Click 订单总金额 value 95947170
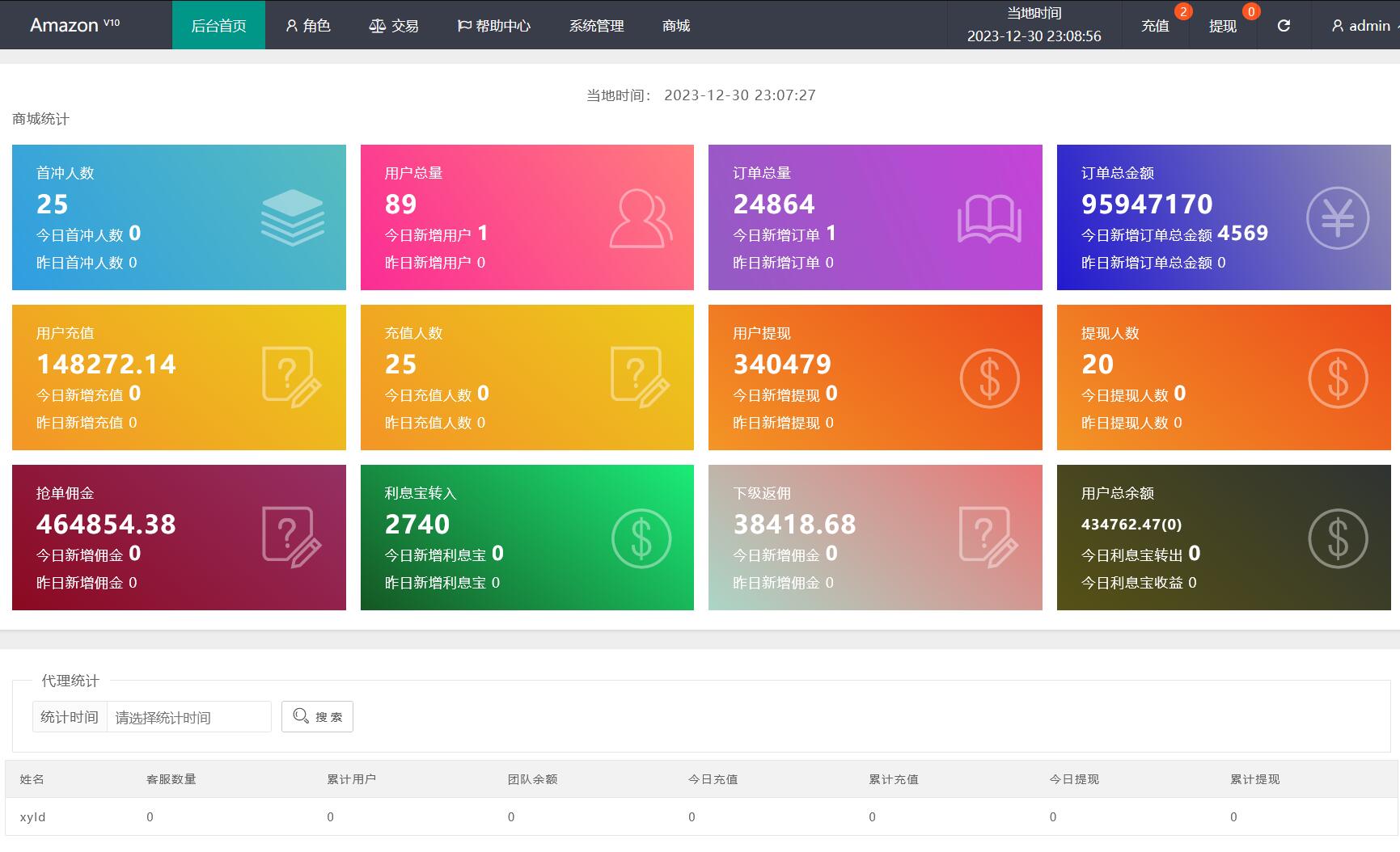The height and width of the screenshot is (852, 1400). click(1147, 204)
